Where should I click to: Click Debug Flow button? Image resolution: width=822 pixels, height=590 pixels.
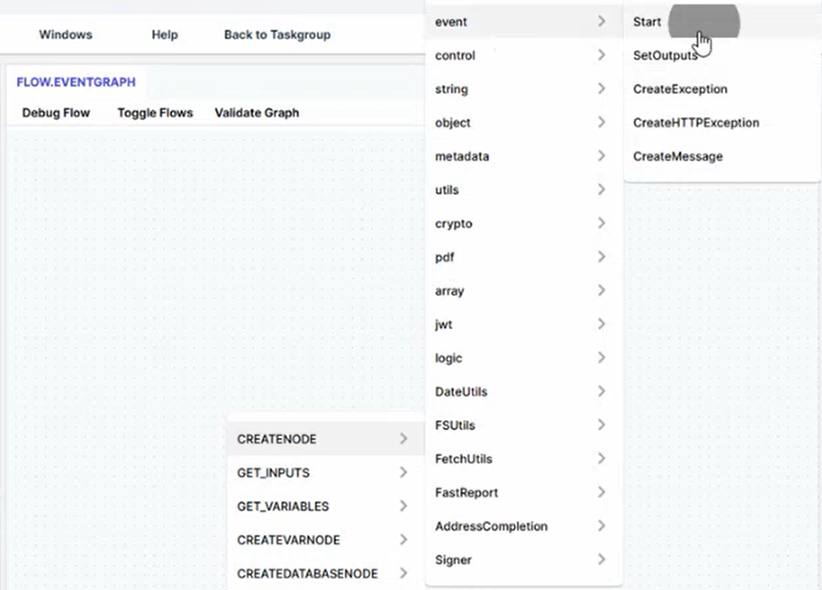tap(56, 113)
